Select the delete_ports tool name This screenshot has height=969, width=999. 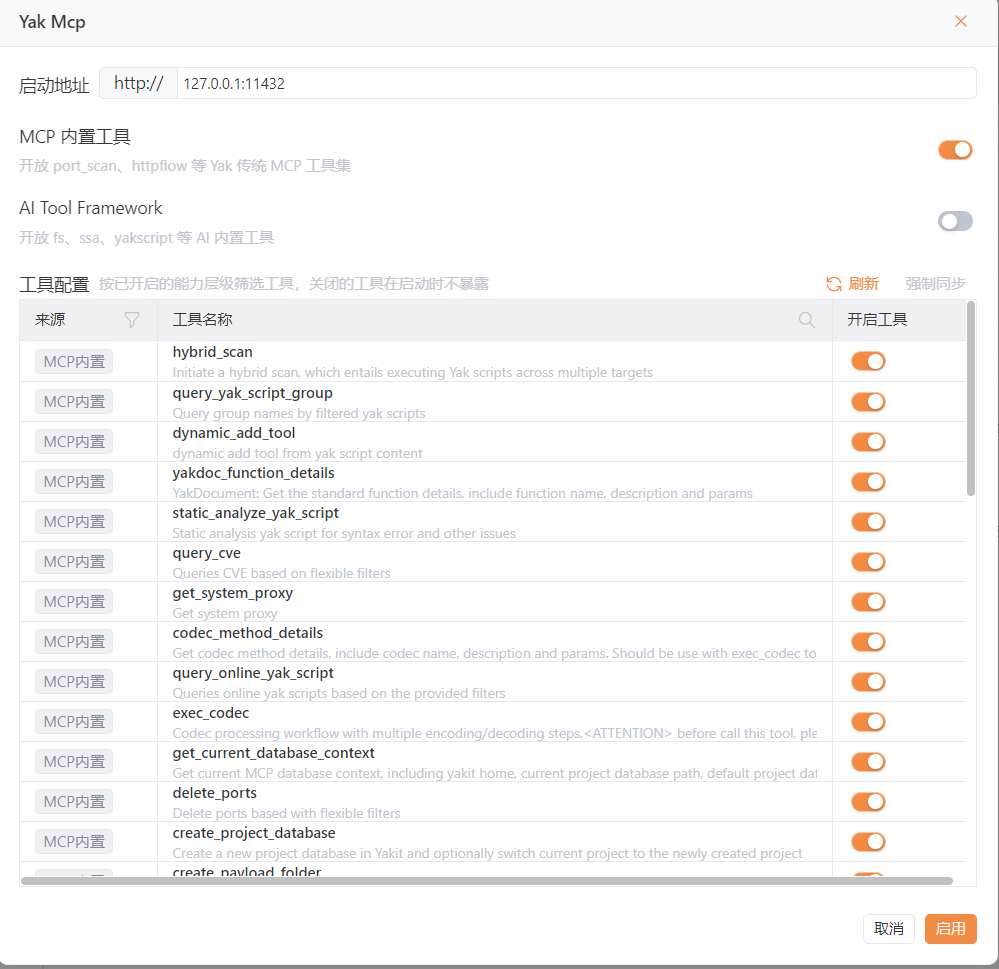[x=214, y=793]
